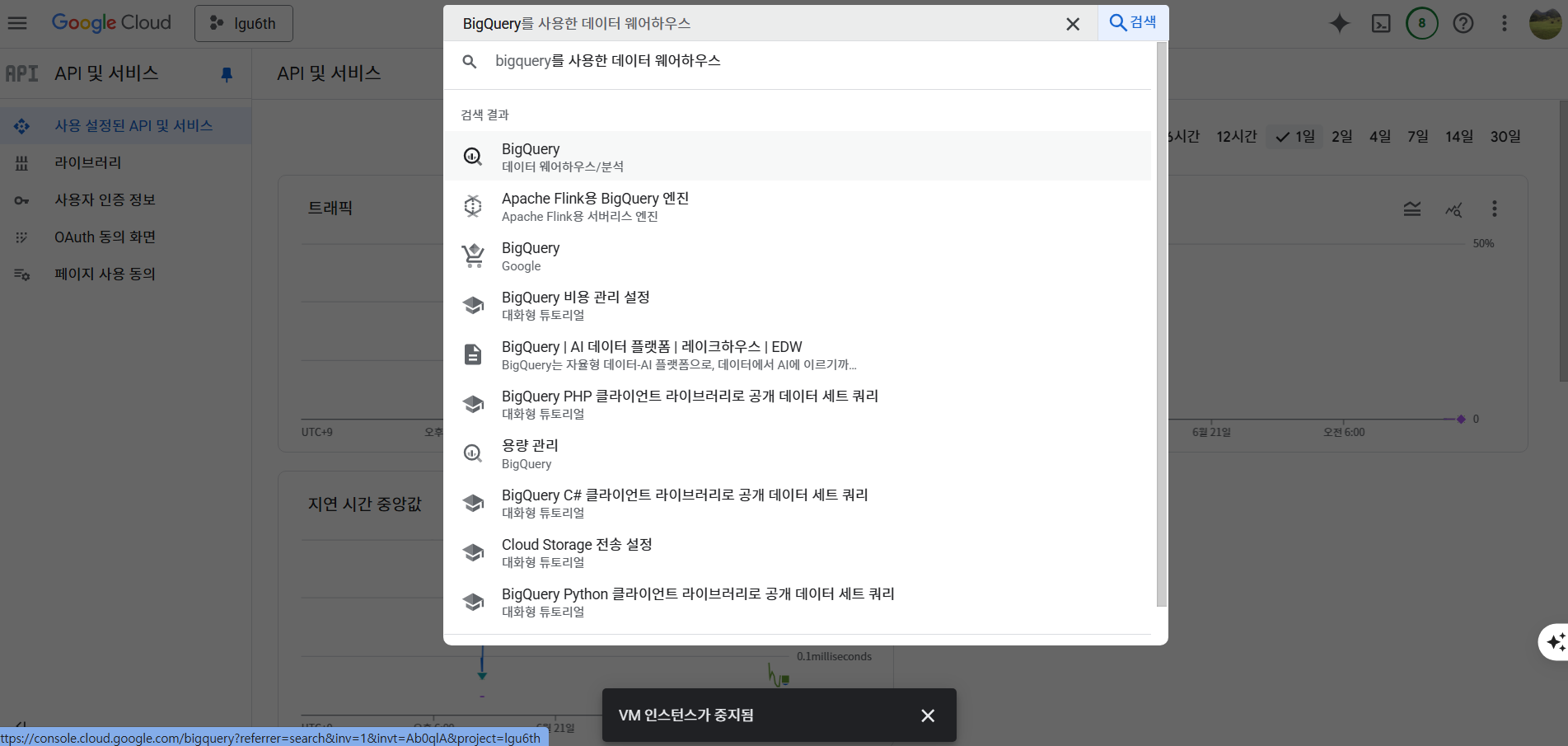This screenshot has height=746, width=1568.
Task: Select the 1일 time range
Action: [1296, 136]
